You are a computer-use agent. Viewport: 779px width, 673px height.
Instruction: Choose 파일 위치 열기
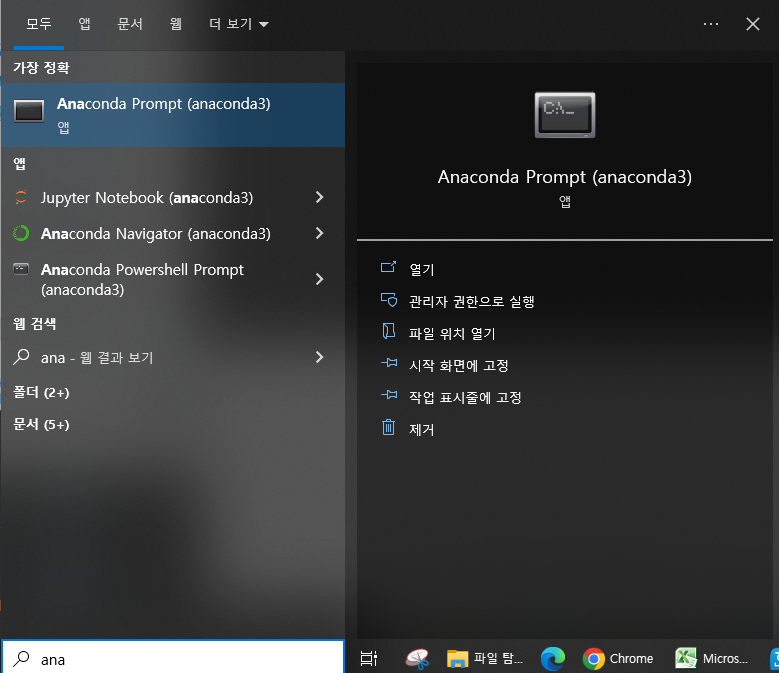pos(452,333)
